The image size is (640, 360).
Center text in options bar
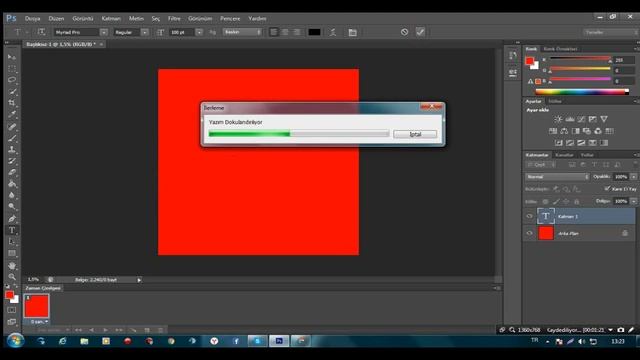285,32
